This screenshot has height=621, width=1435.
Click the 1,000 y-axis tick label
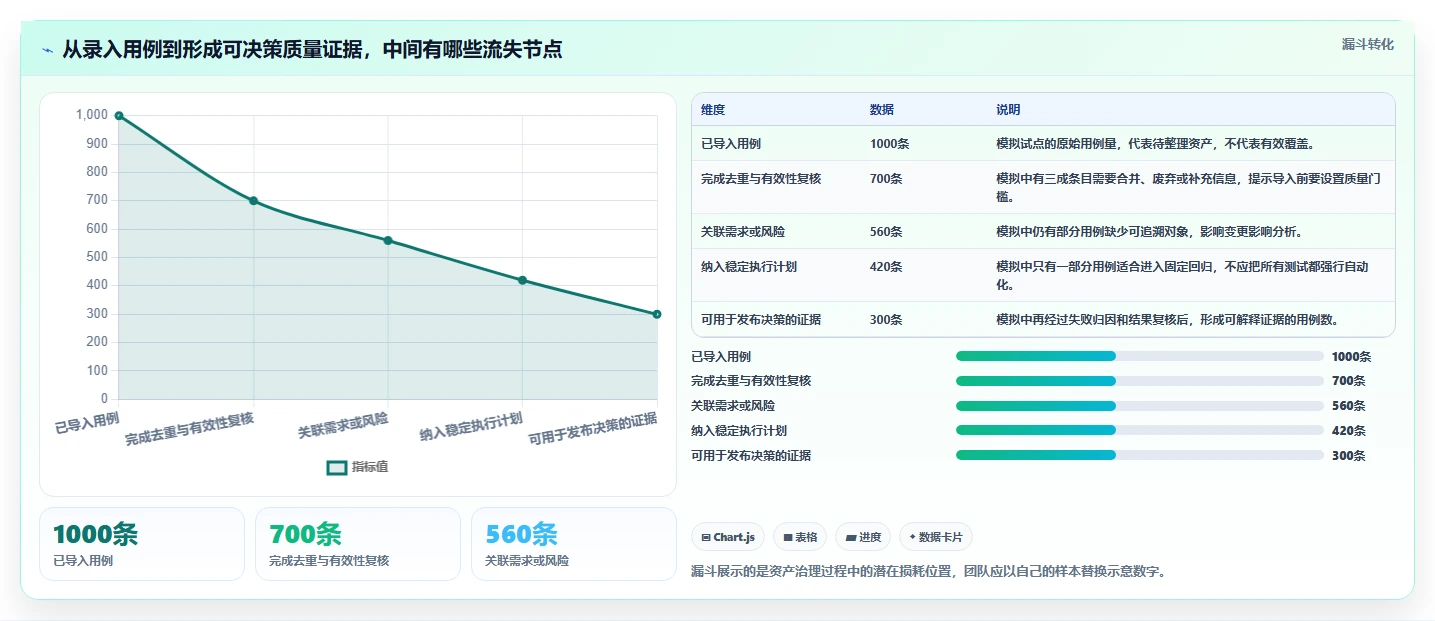(92, 115)
